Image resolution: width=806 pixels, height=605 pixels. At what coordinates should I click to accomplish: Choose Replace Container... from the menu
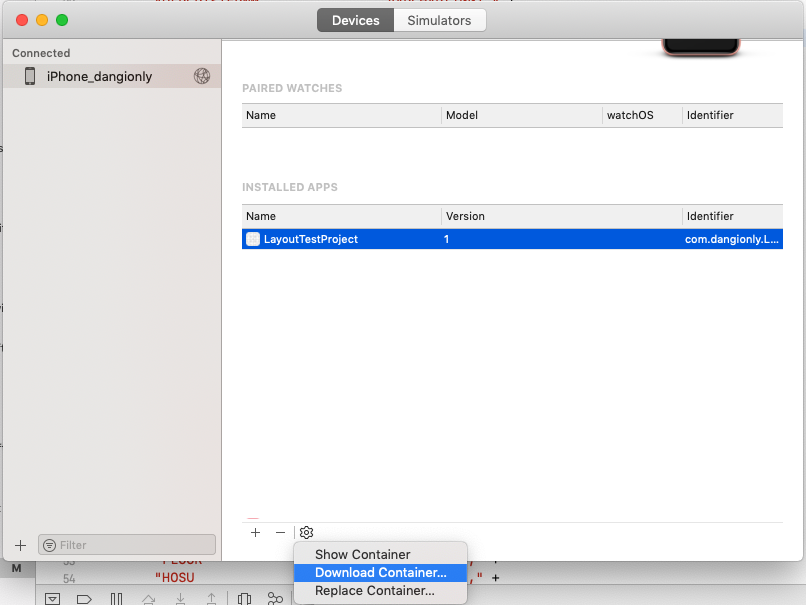click(x=380, y=591)
